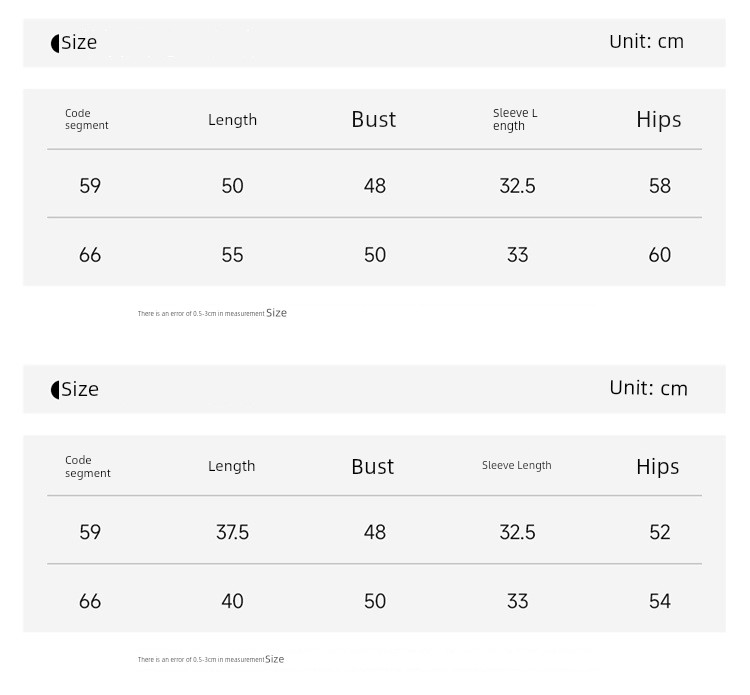The height and width of the screenshot is (695, 750).
Task: Select the 37.5 length value
Action: point(232,532)
